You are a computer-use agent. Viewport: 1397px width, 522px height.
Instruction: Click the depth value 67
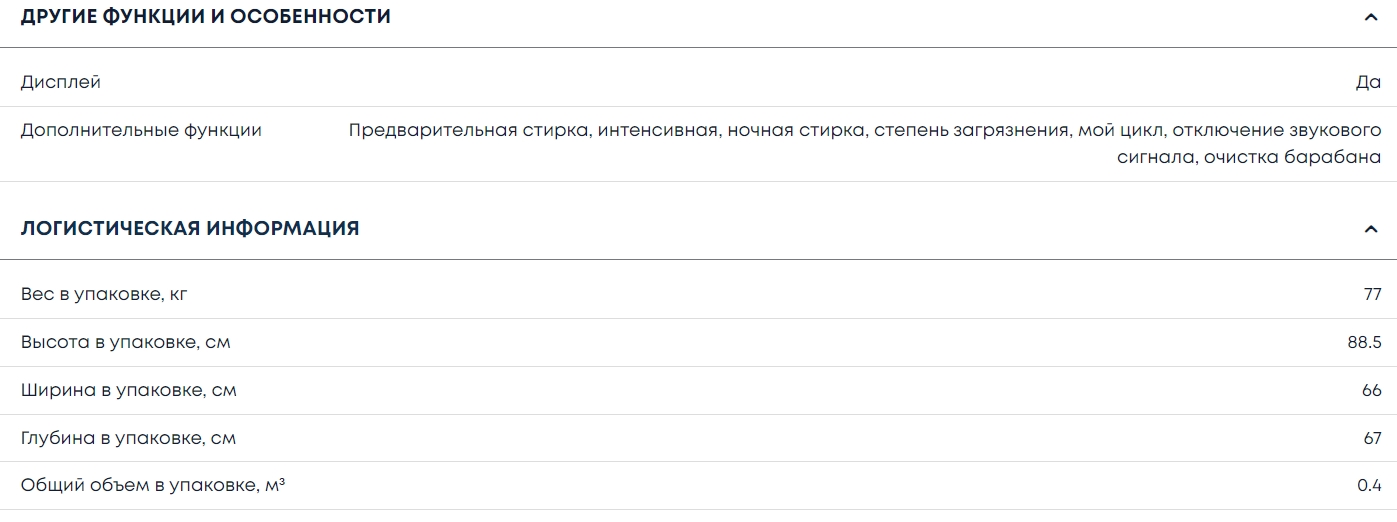[x=1371, y=438]
